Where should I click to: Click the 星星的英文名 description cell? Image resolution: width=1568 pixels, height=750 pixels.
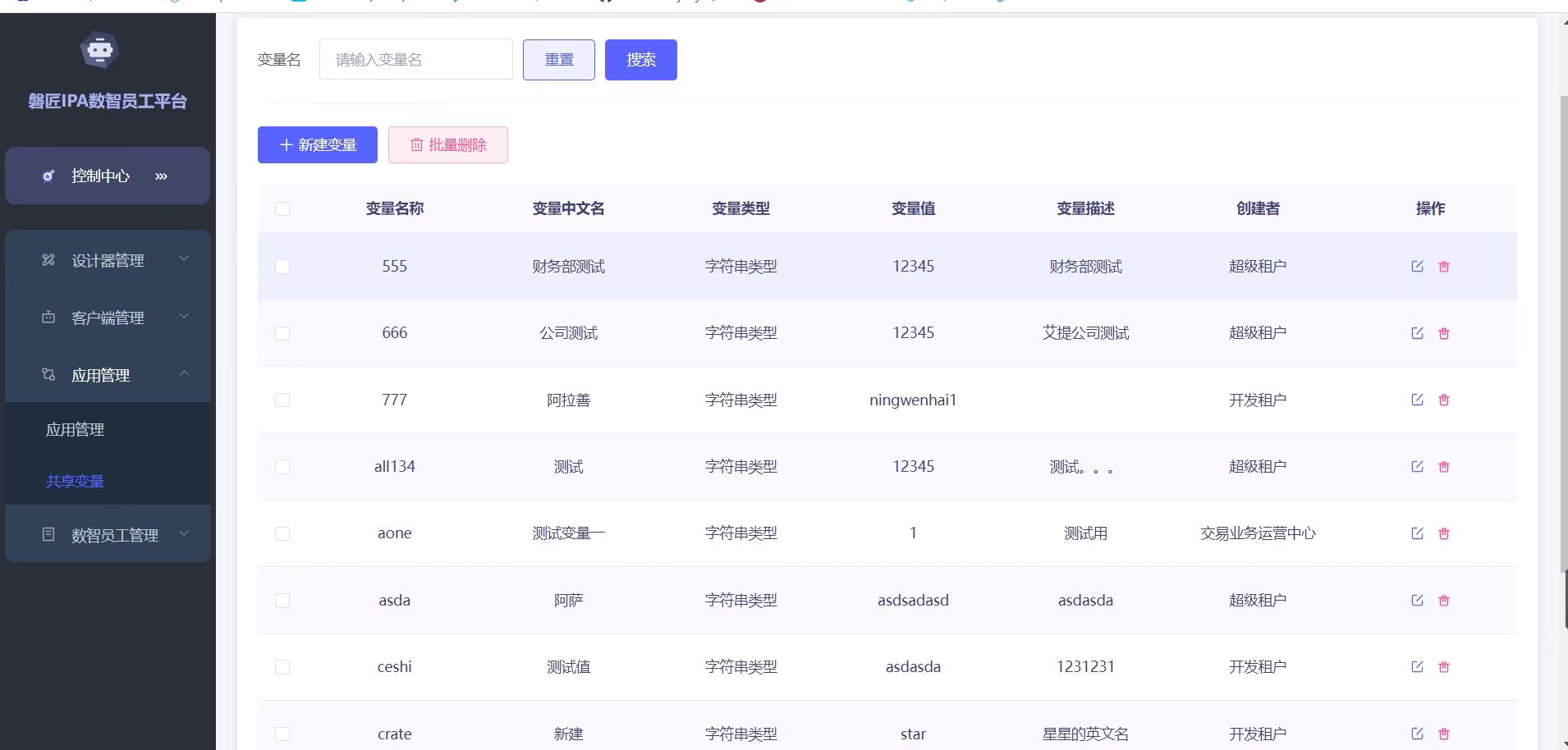[x=1085, y=734]
